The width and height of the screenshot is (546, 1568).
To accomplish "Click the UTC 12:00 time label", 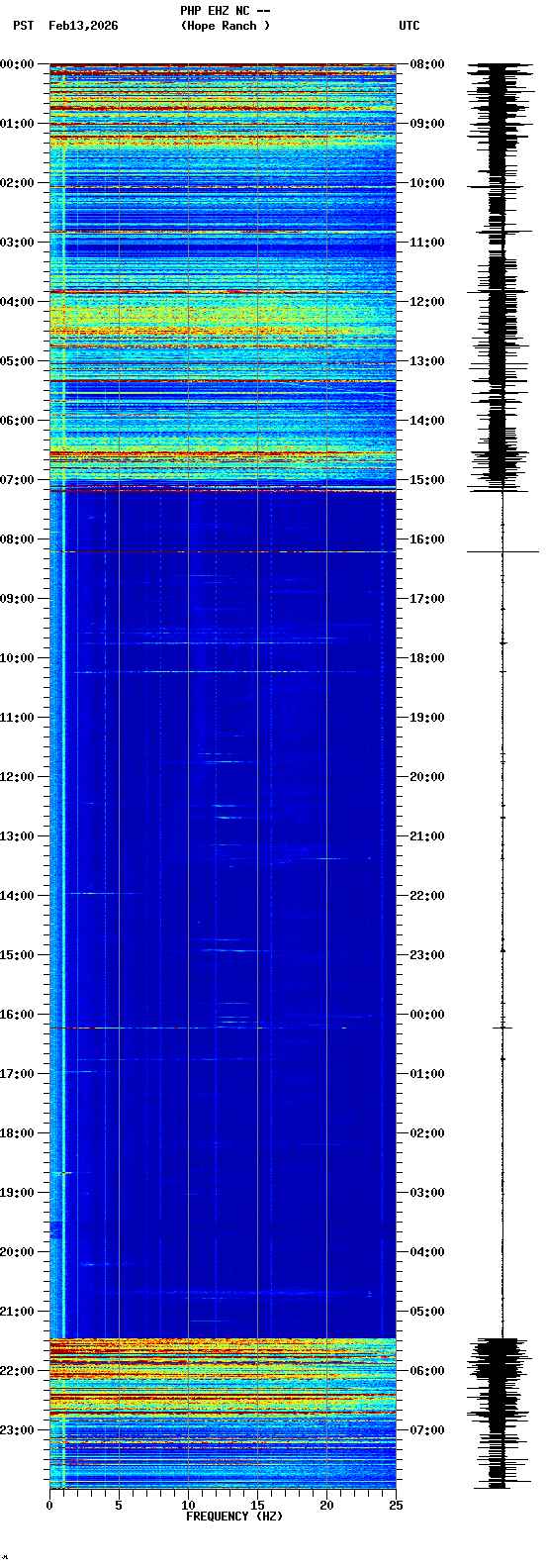I will (x=427, y=302).
